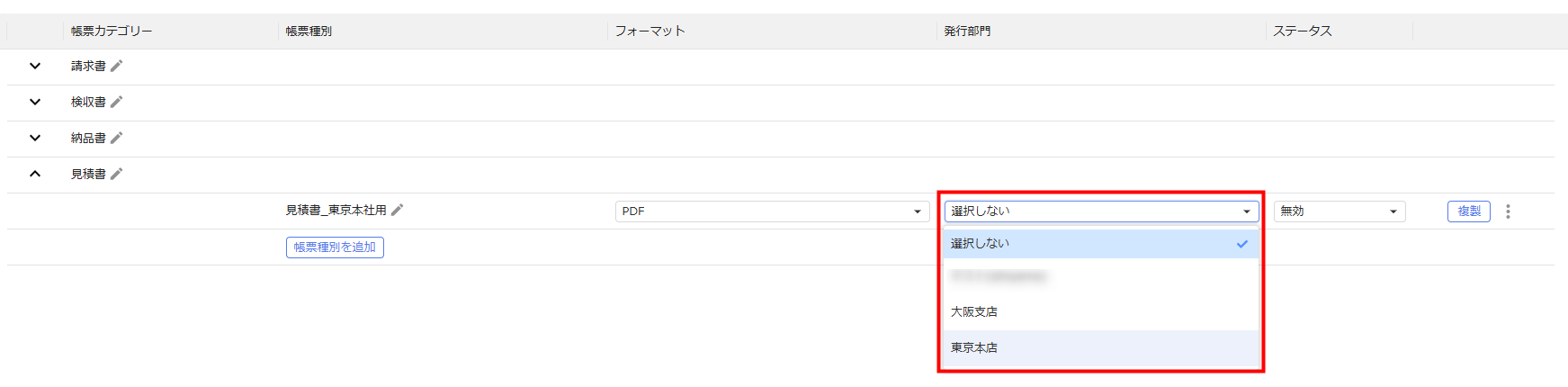Expand the 納品書 category row

point(35,138)
